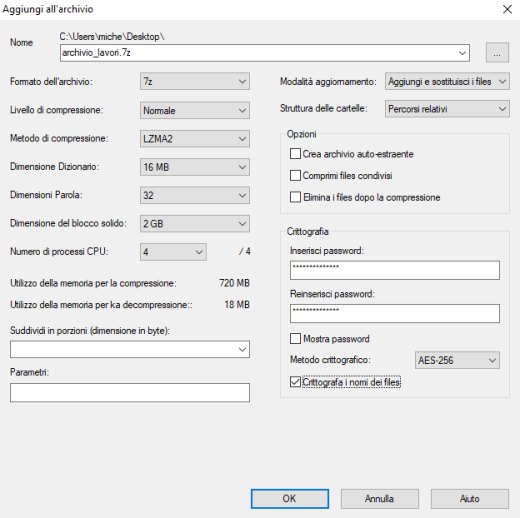Expand Dimensione del blocco solido dropdown

coord(195,224)
